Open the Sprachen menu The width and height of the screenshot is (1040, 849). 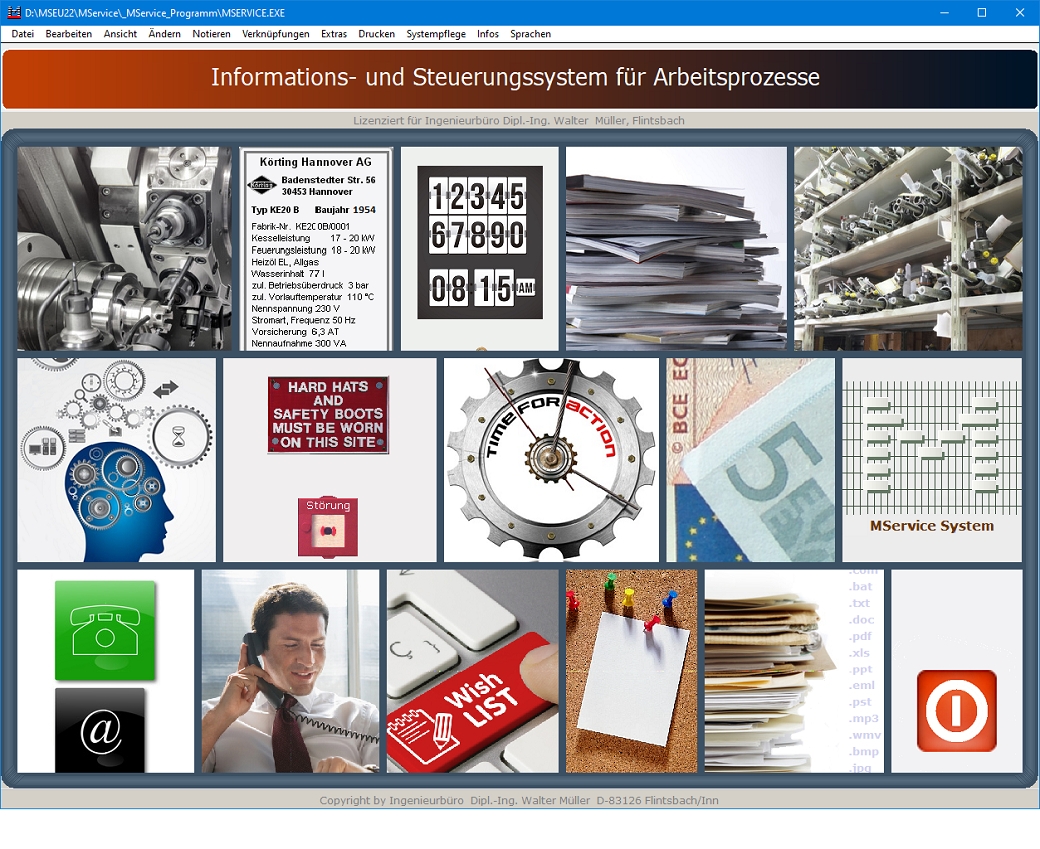530,34
